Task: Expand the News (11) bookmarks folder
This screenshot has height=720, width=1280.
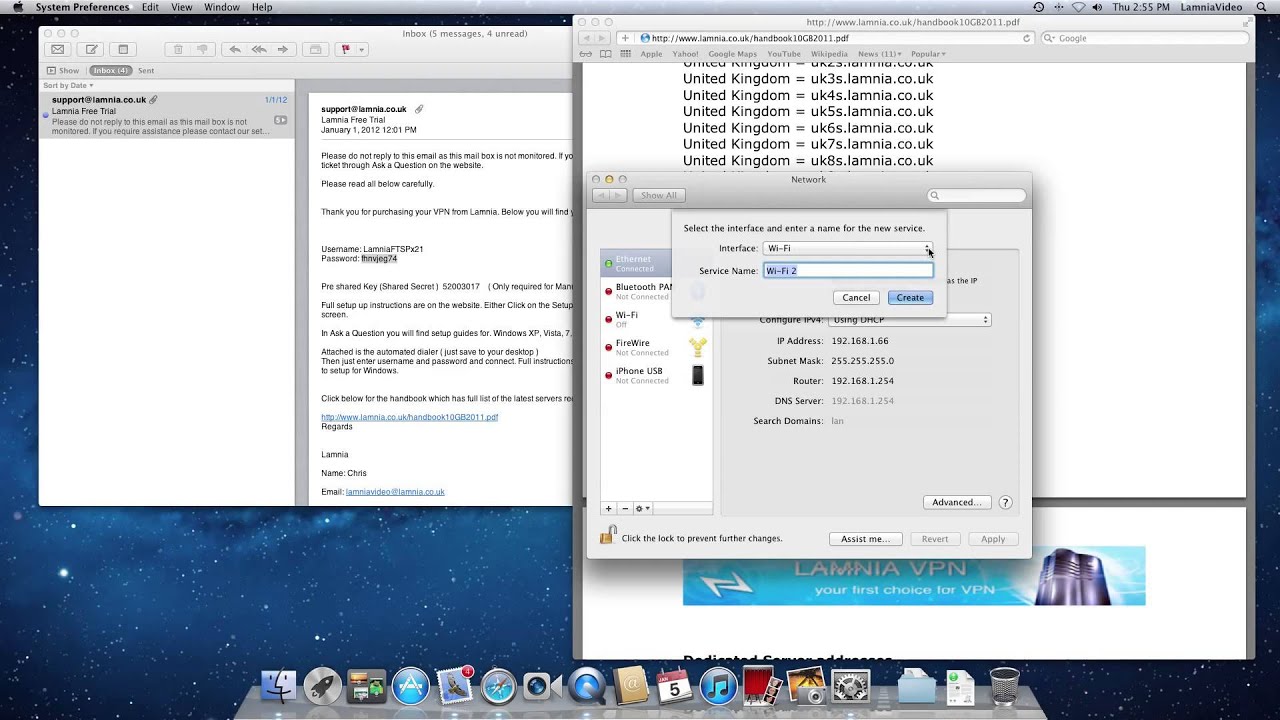Action: 879,54
